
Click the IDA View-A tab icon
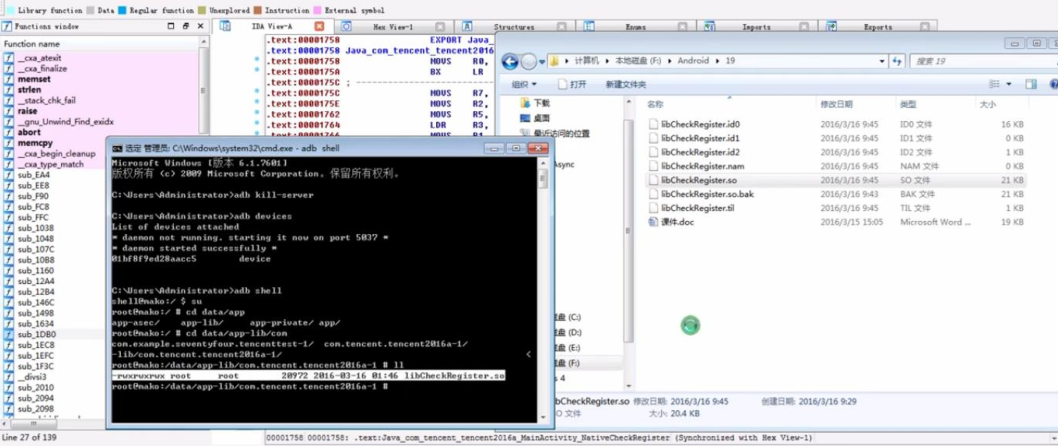[x=225, y=26]
